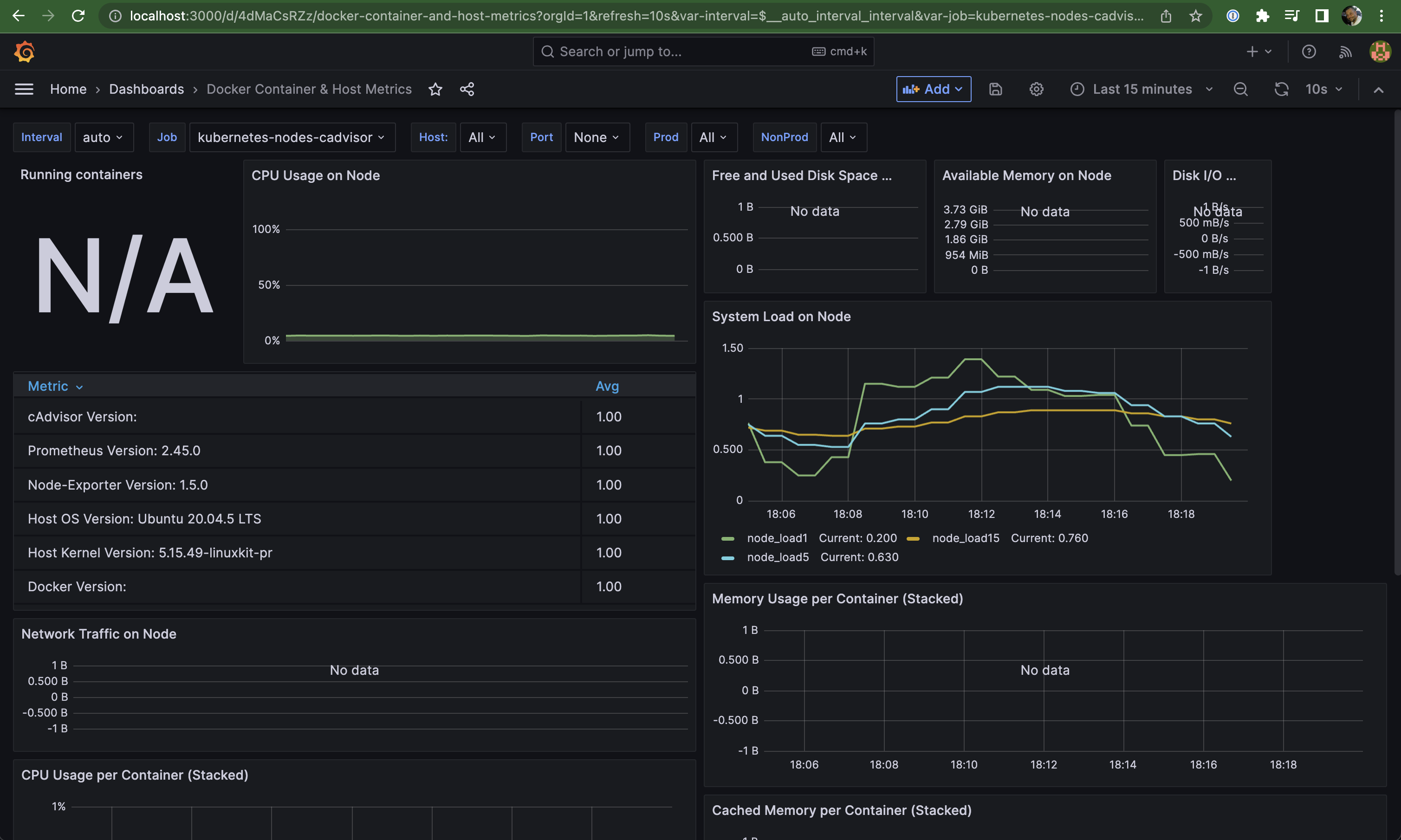Screen dimensions: 1401x840
Task: Star the Docker Container & Host Metrics dashboard
Action: pos(435,89)
